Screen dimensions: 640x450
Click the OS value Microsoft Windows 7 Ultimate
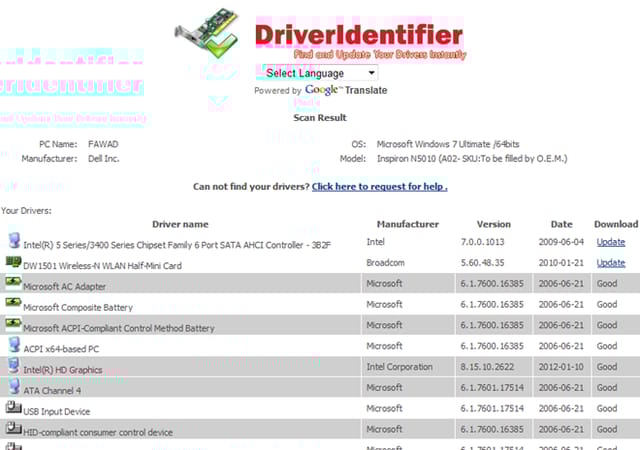point(448,144)
